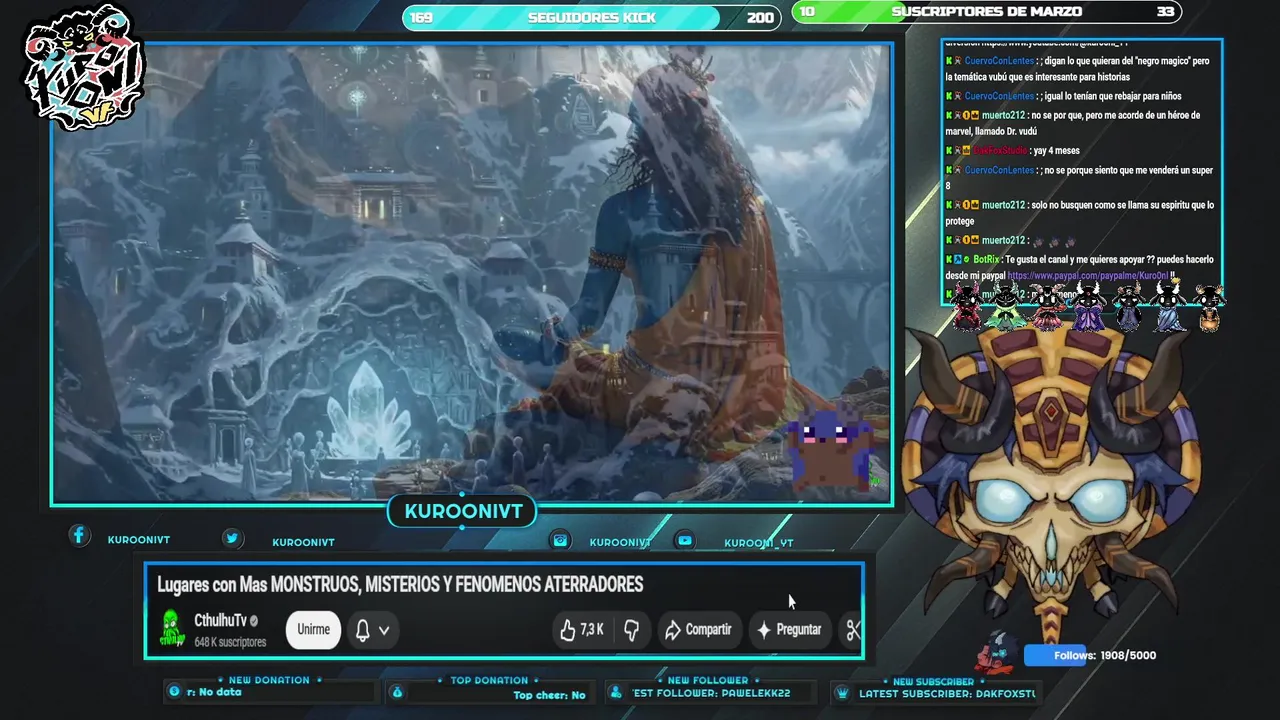The height and width of the screenshot is (720, 1280).
Task: Click the dislike thumbs-down icon
Action: pyautogui.click(x=631, y=630)
